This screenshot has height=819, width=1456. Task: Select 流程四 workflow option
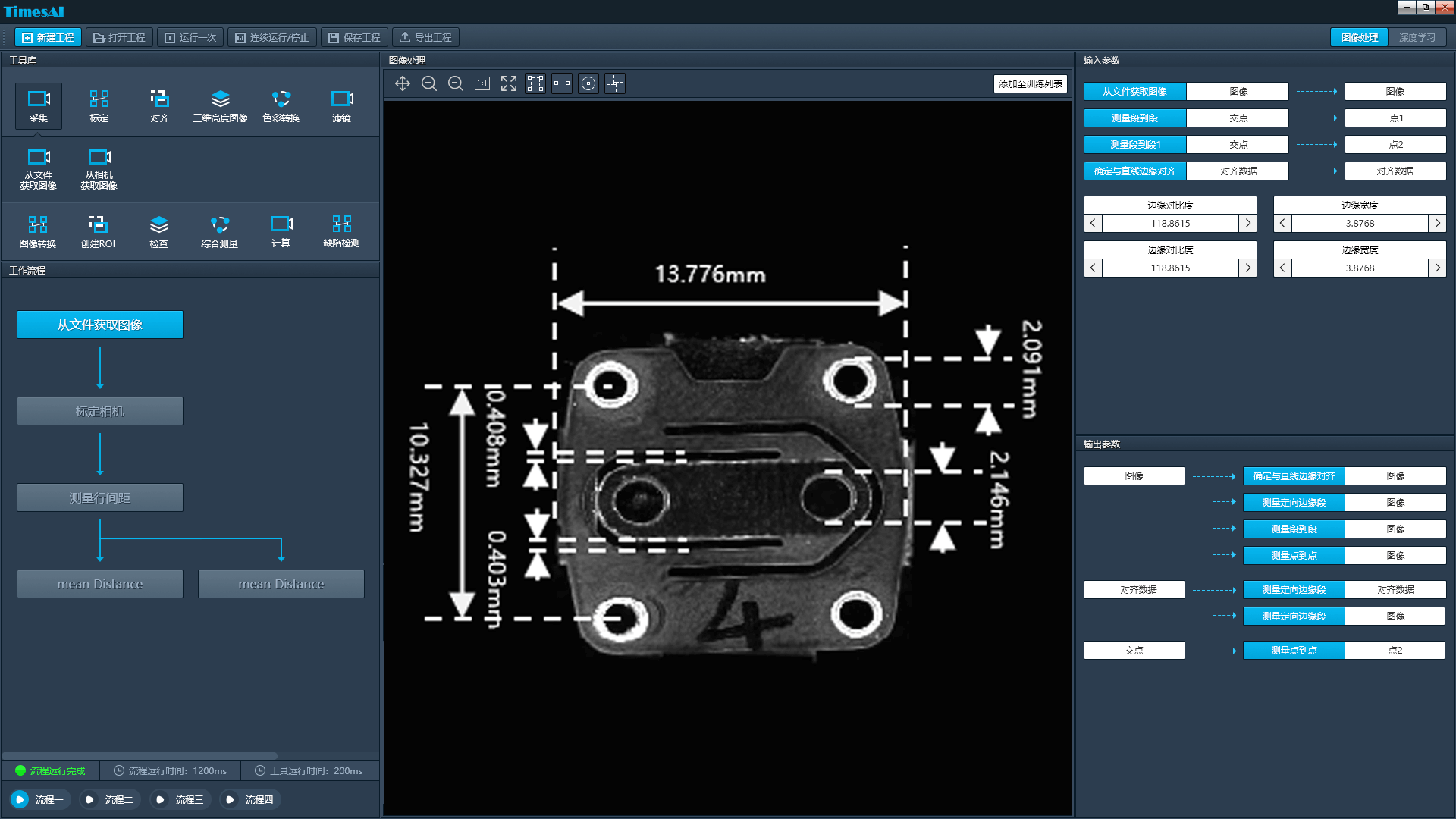pos(249,799)
